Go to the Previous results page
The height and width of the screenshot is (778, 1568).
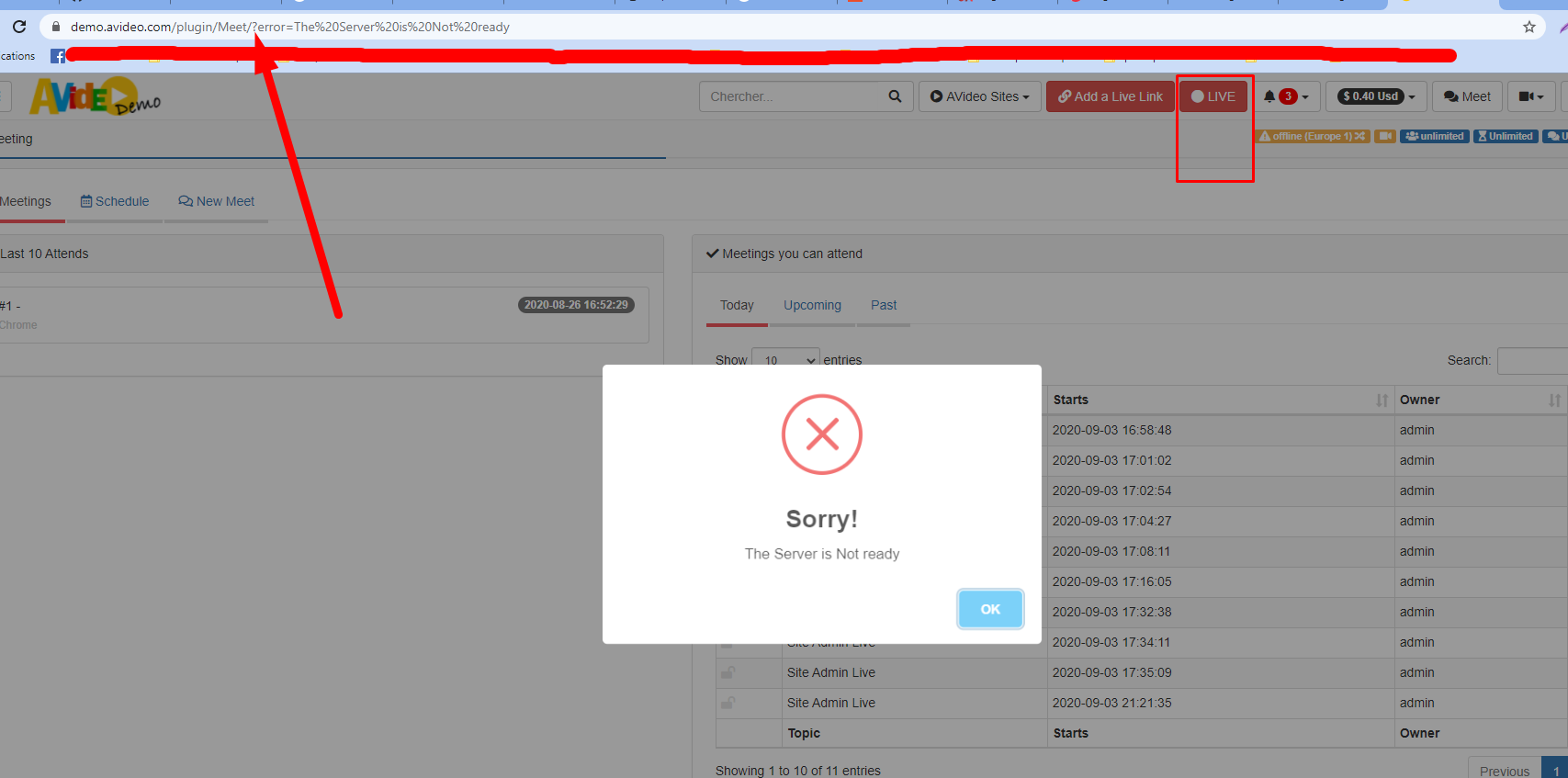point(1505,771)
